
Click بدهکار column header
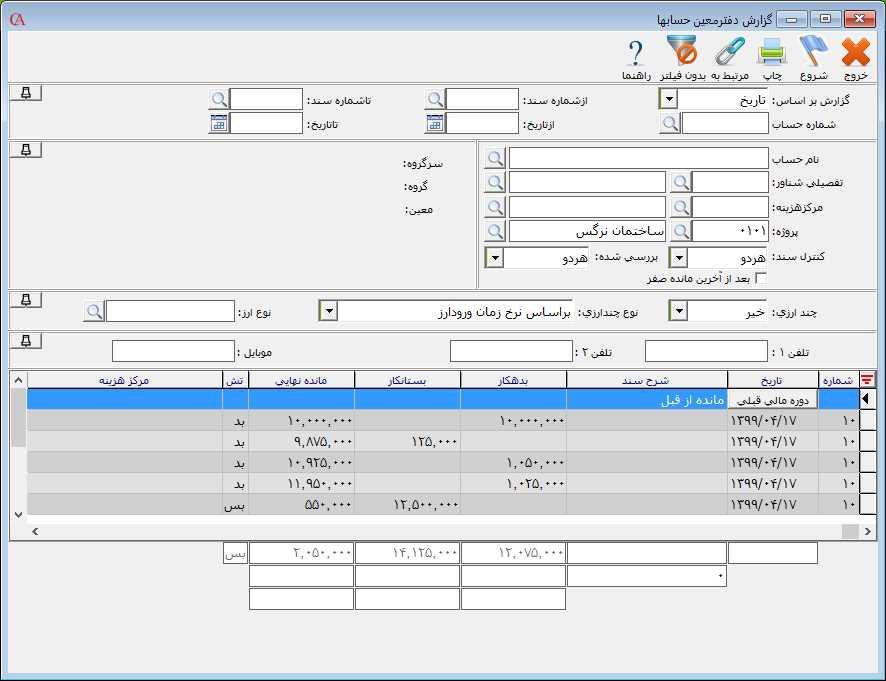[513, 379]
